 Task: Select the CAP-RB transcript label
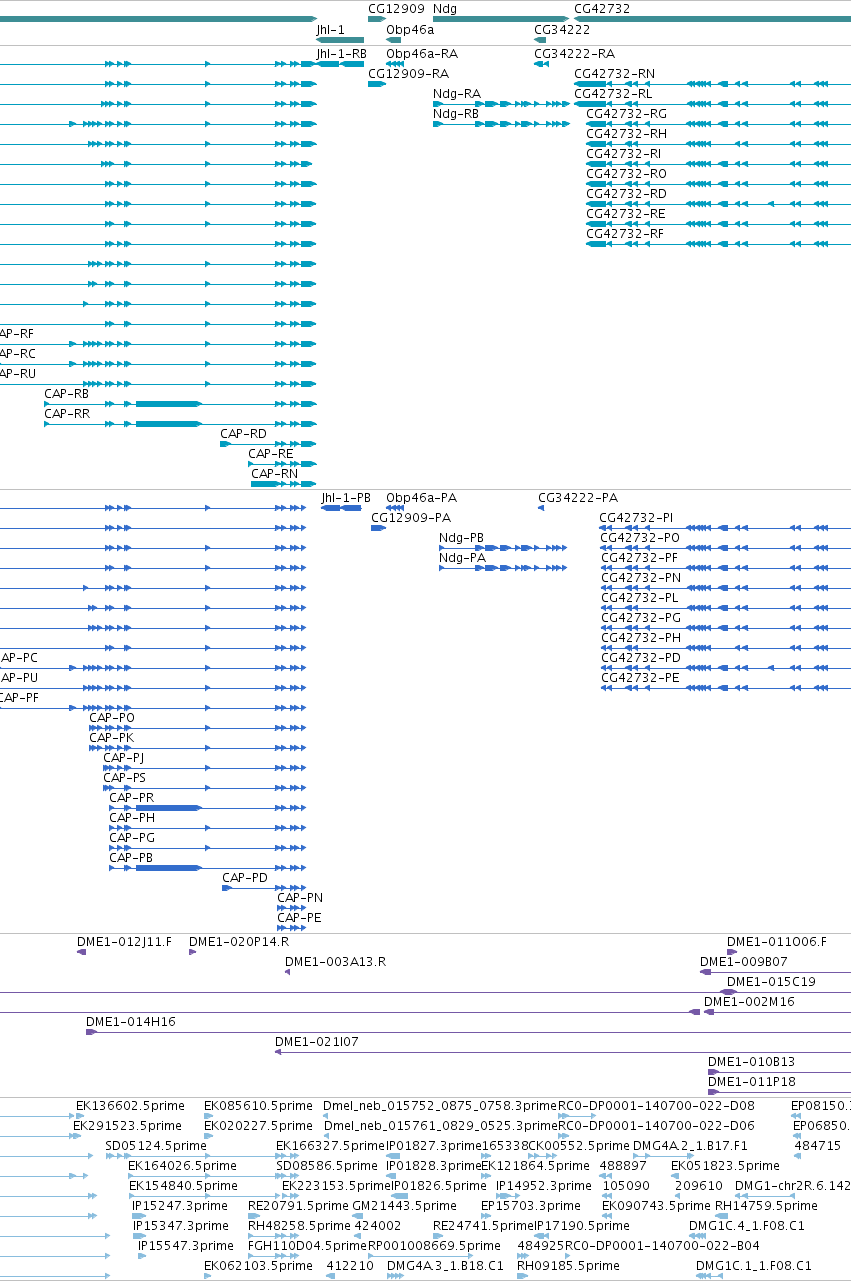coord(67,393)
